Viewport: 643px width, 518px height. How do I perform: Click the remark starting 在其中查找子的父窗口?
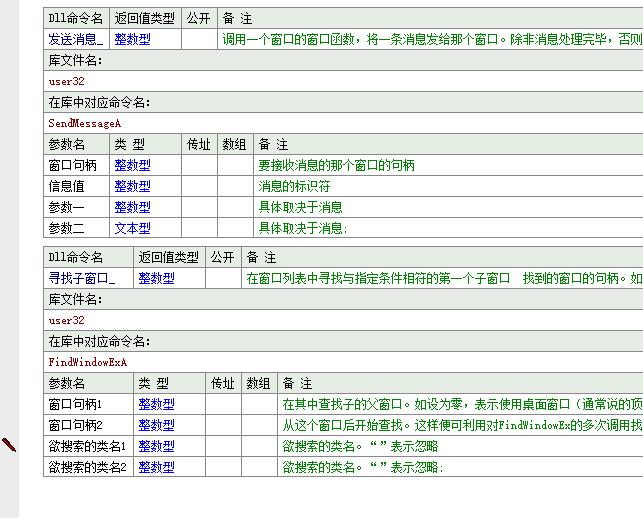click(462, 404)
